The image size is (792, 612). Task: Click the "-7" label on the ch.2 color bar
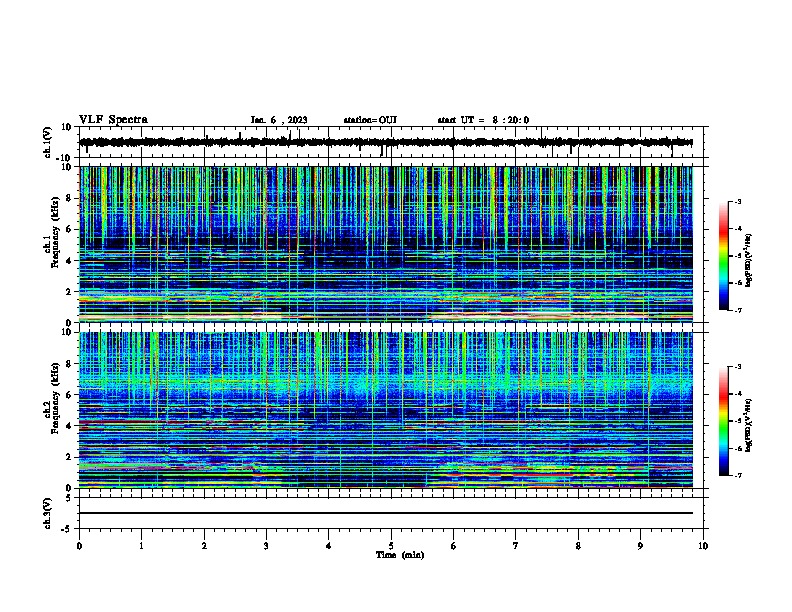tap(737, 475)
